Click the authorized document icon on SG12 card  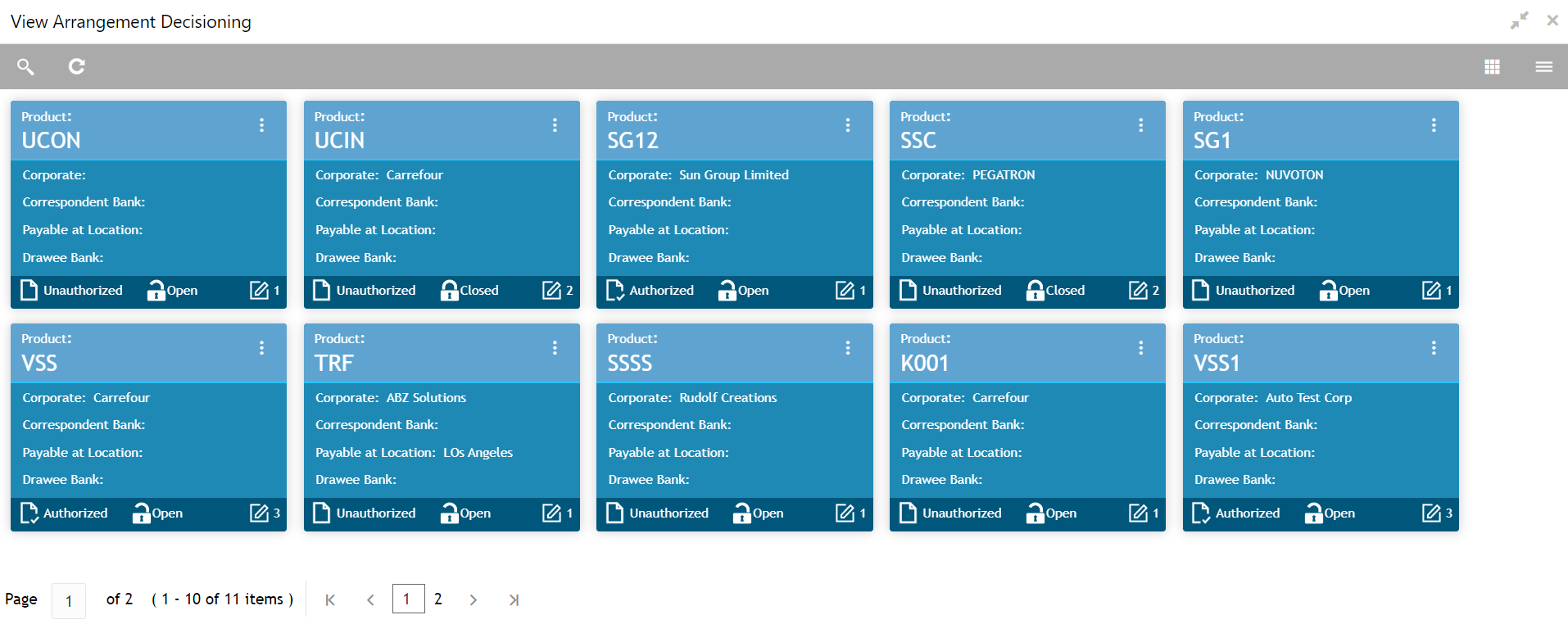click(x=614, y=290)
